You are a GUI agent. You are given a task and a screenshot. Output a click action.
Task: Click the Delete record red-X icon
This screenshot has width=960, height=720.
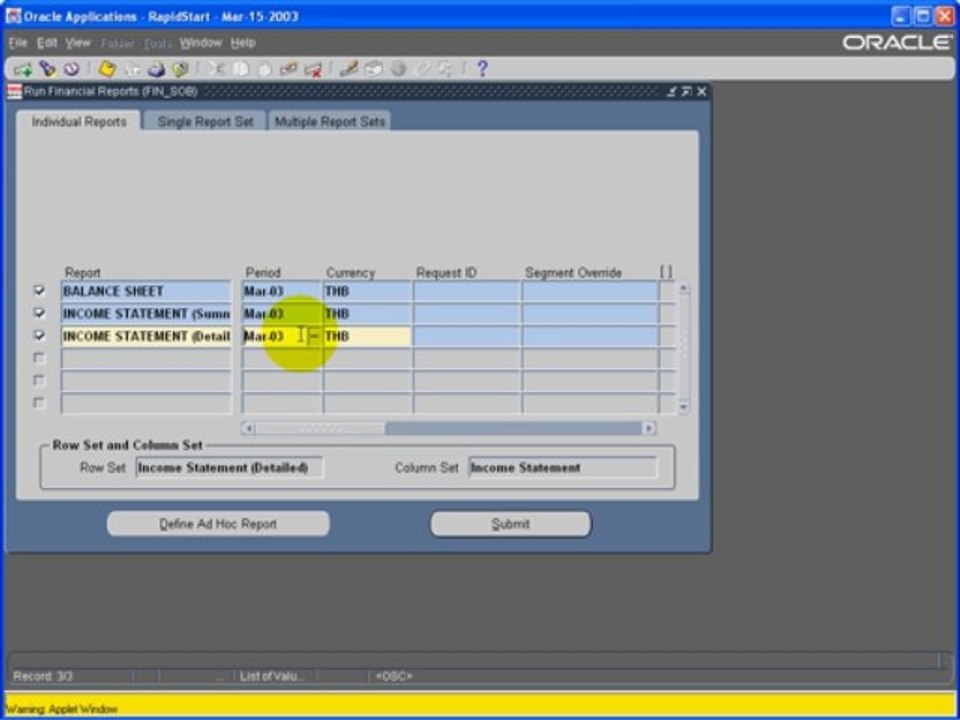313,70
